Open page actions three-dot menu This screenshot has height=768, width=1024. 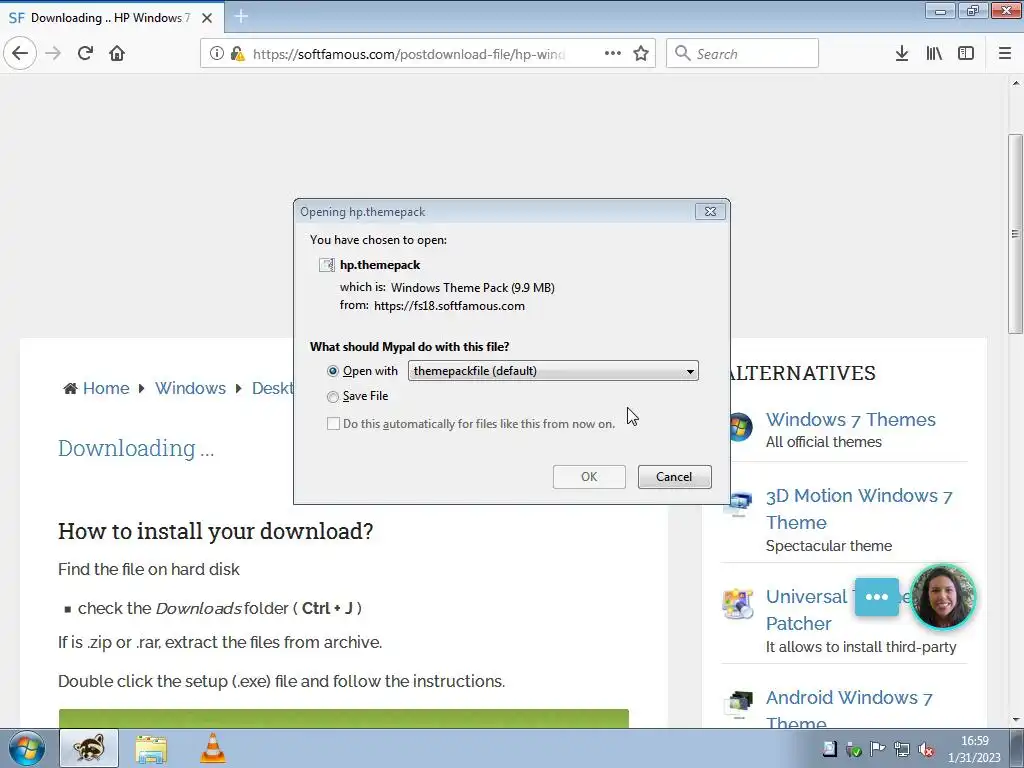click(613, 53)
